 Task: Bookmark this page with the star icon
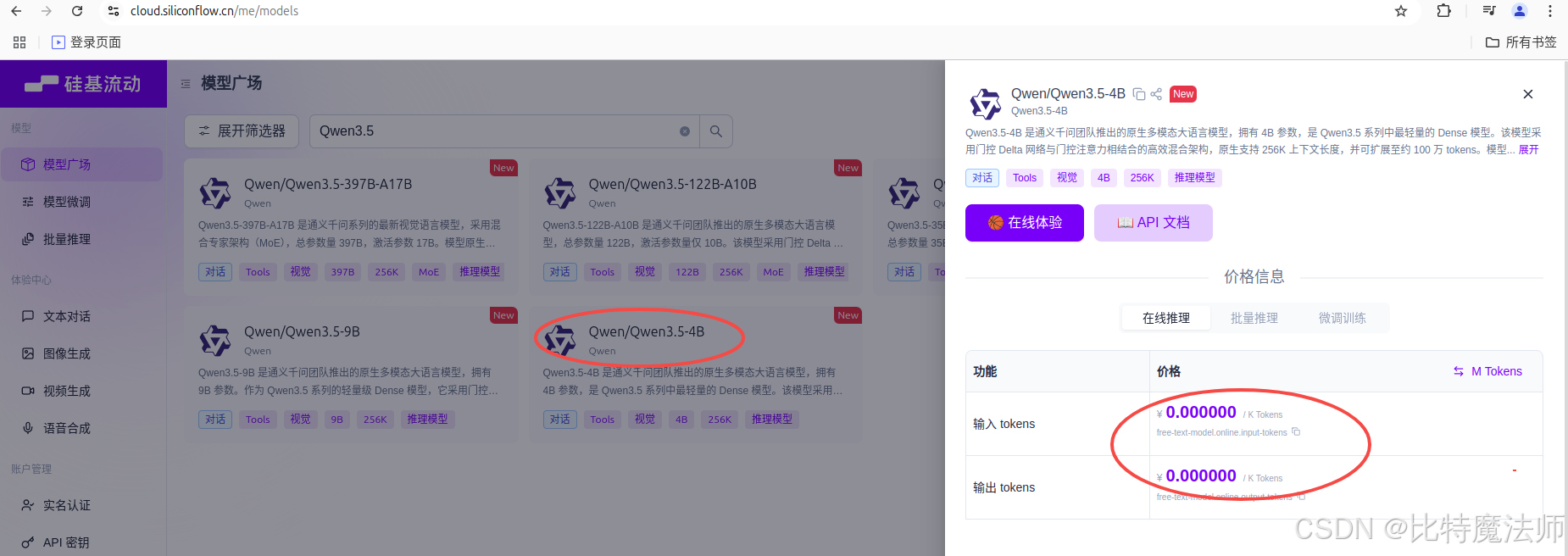coord(1401,11)
